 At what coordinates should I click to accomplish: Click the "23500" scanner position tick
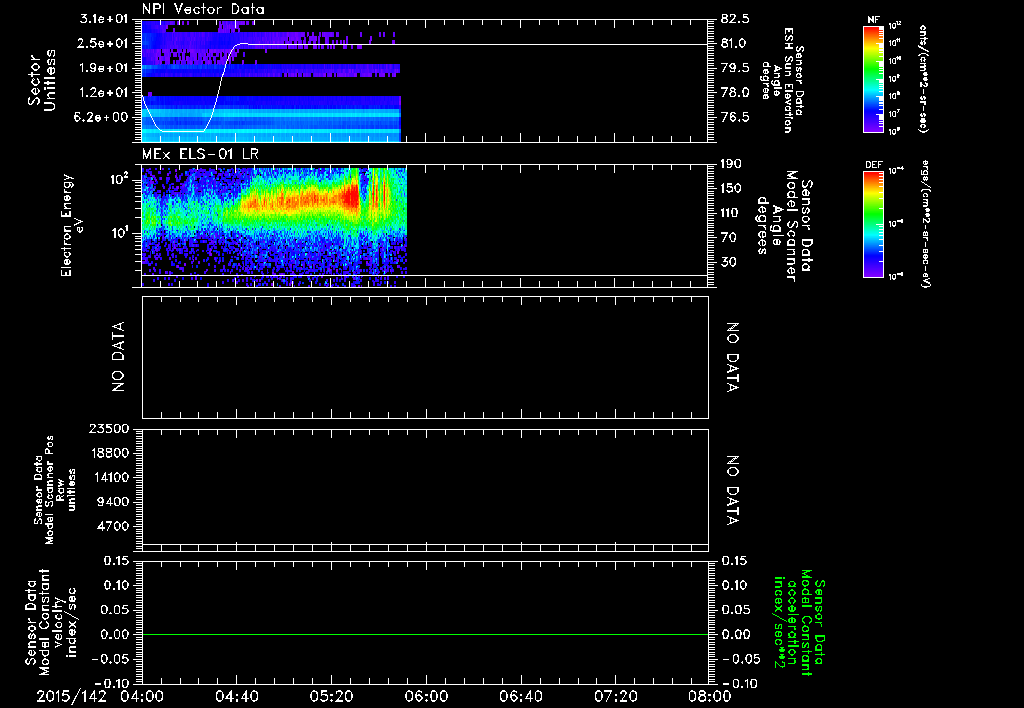(110, 428)
